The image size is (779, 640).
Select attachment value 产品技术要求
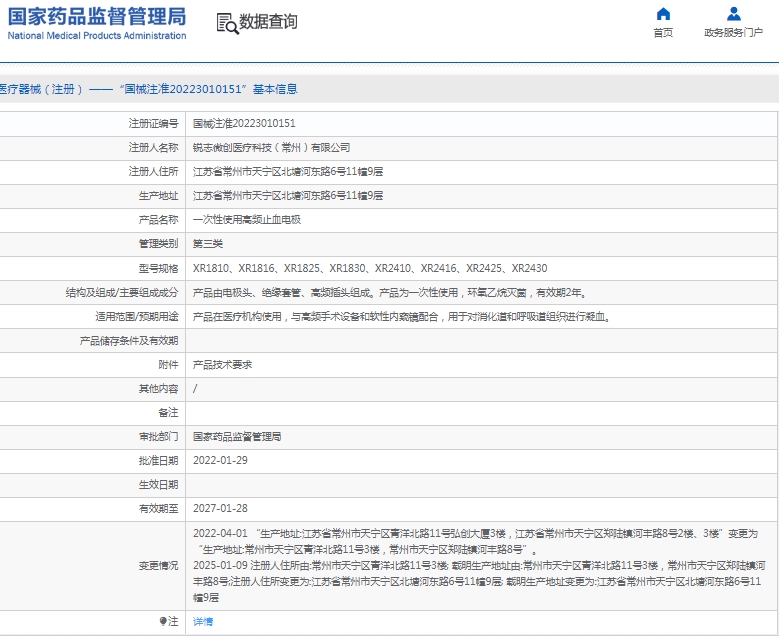223,365
